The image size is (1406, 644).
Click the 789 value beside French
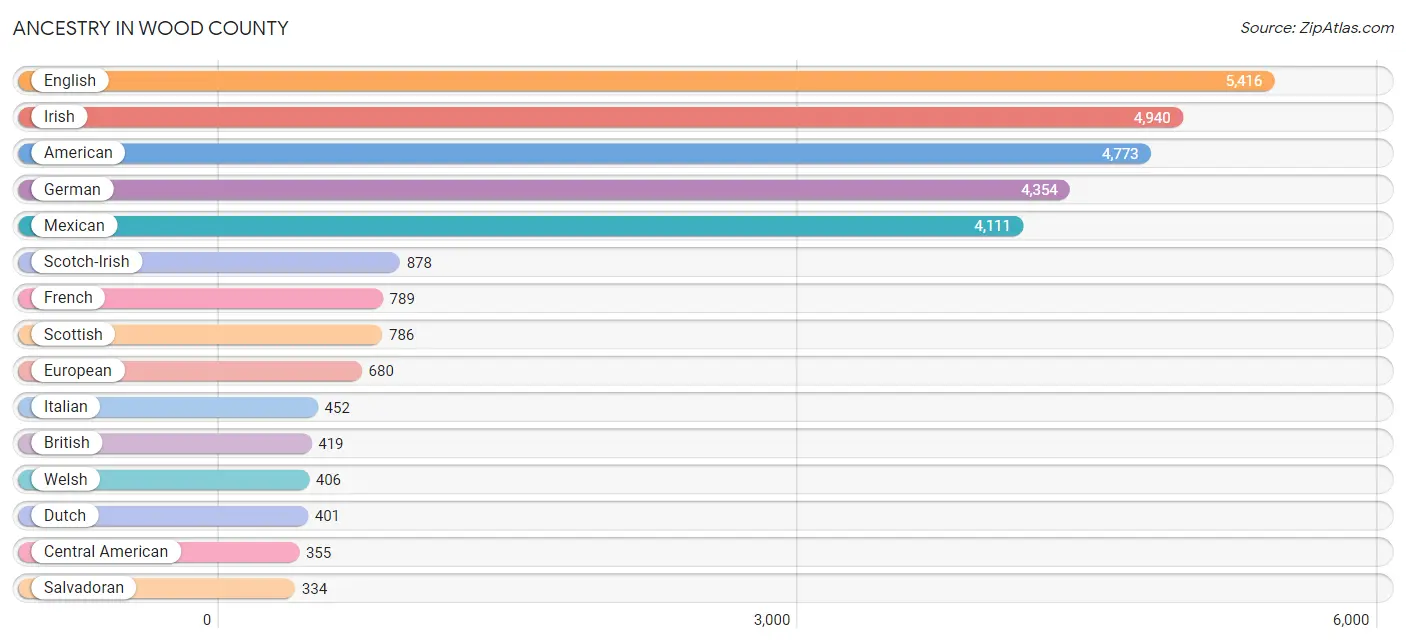click(x=402, y=299)
